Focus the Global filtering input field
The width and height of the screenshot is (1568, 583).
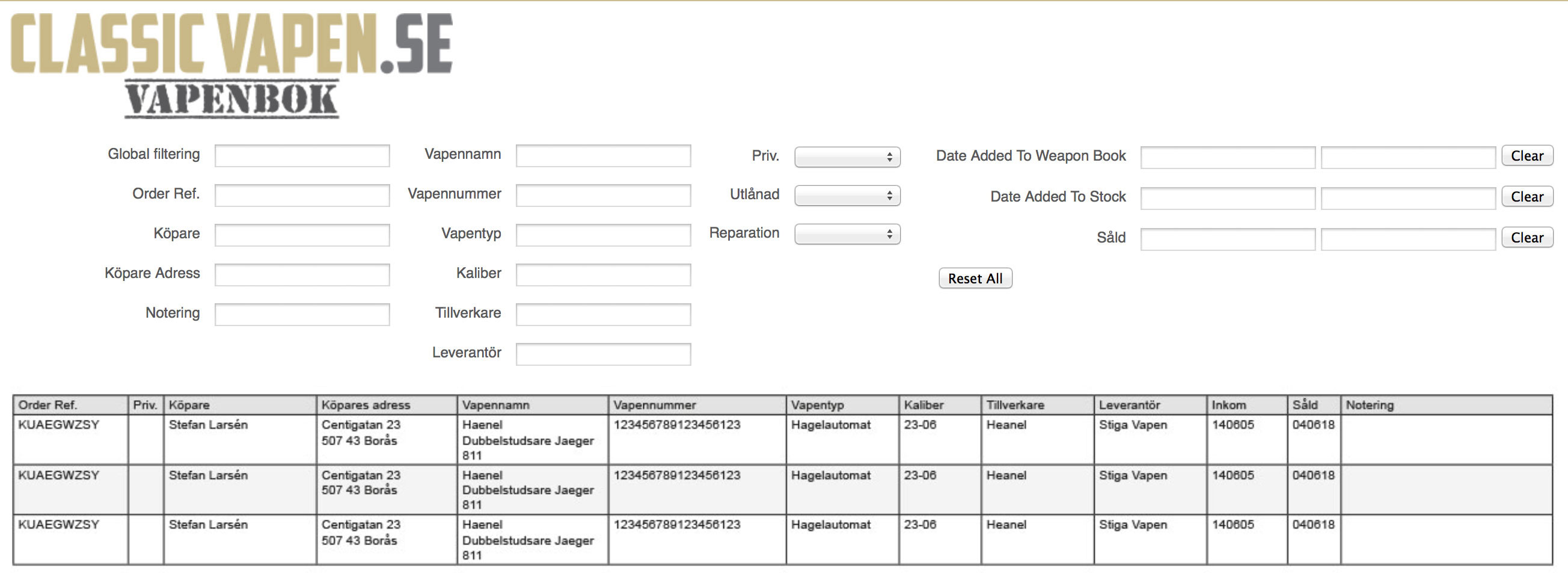(302, 156)
